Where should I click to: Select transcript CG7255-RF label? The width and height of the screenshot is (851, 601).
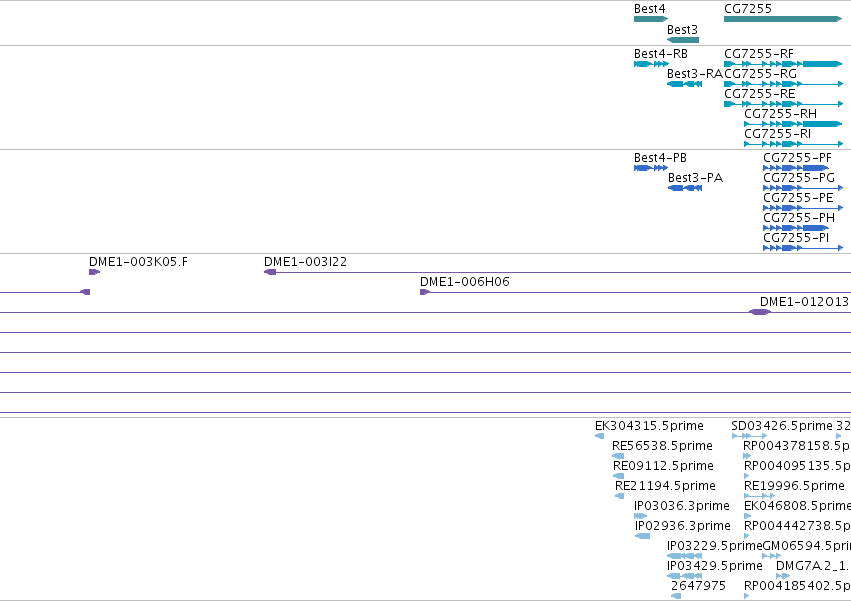[x=759, y=54]
